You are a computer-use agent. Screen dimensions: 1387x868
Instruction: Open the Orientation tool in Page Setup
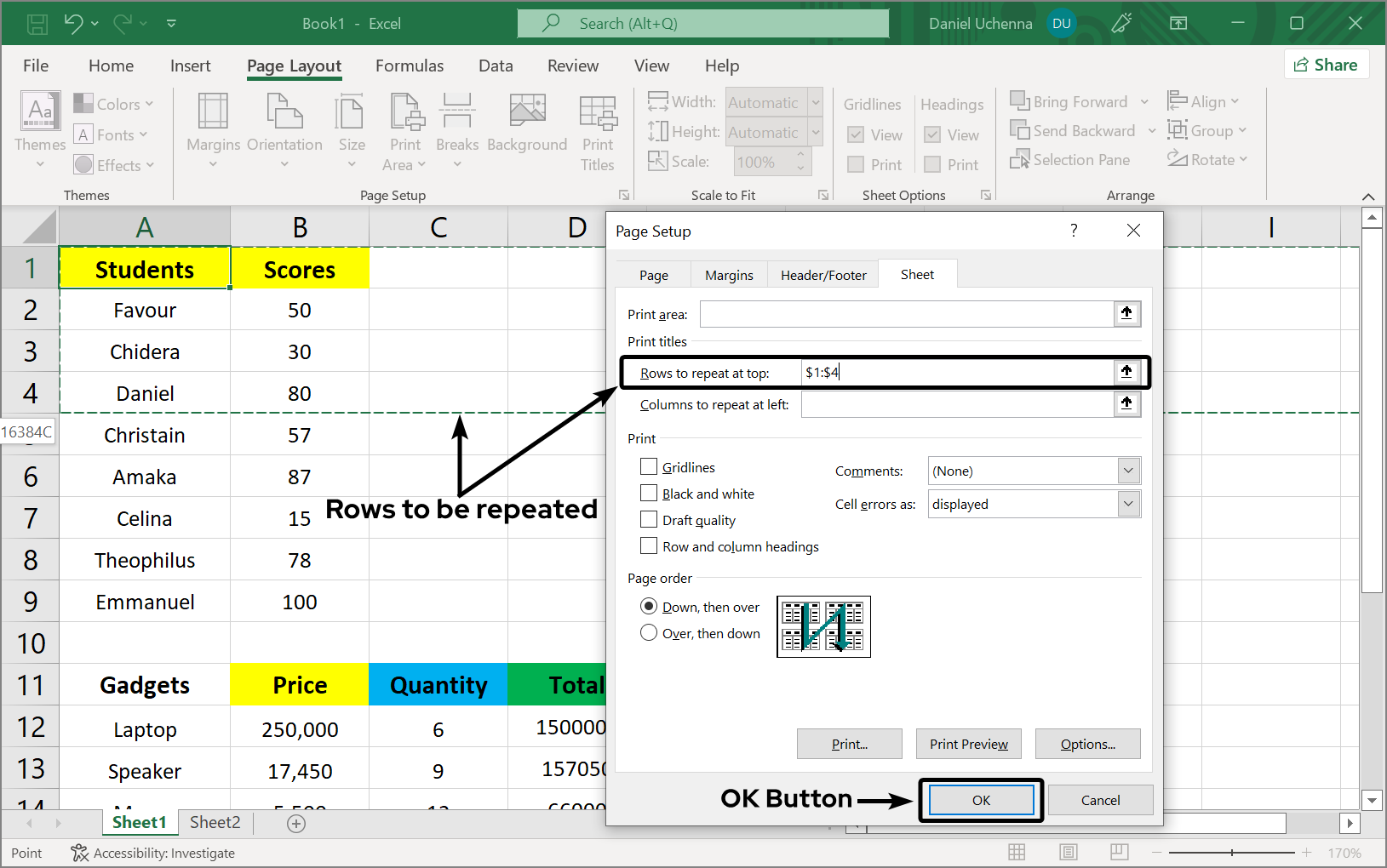click(x=284, y=112)
